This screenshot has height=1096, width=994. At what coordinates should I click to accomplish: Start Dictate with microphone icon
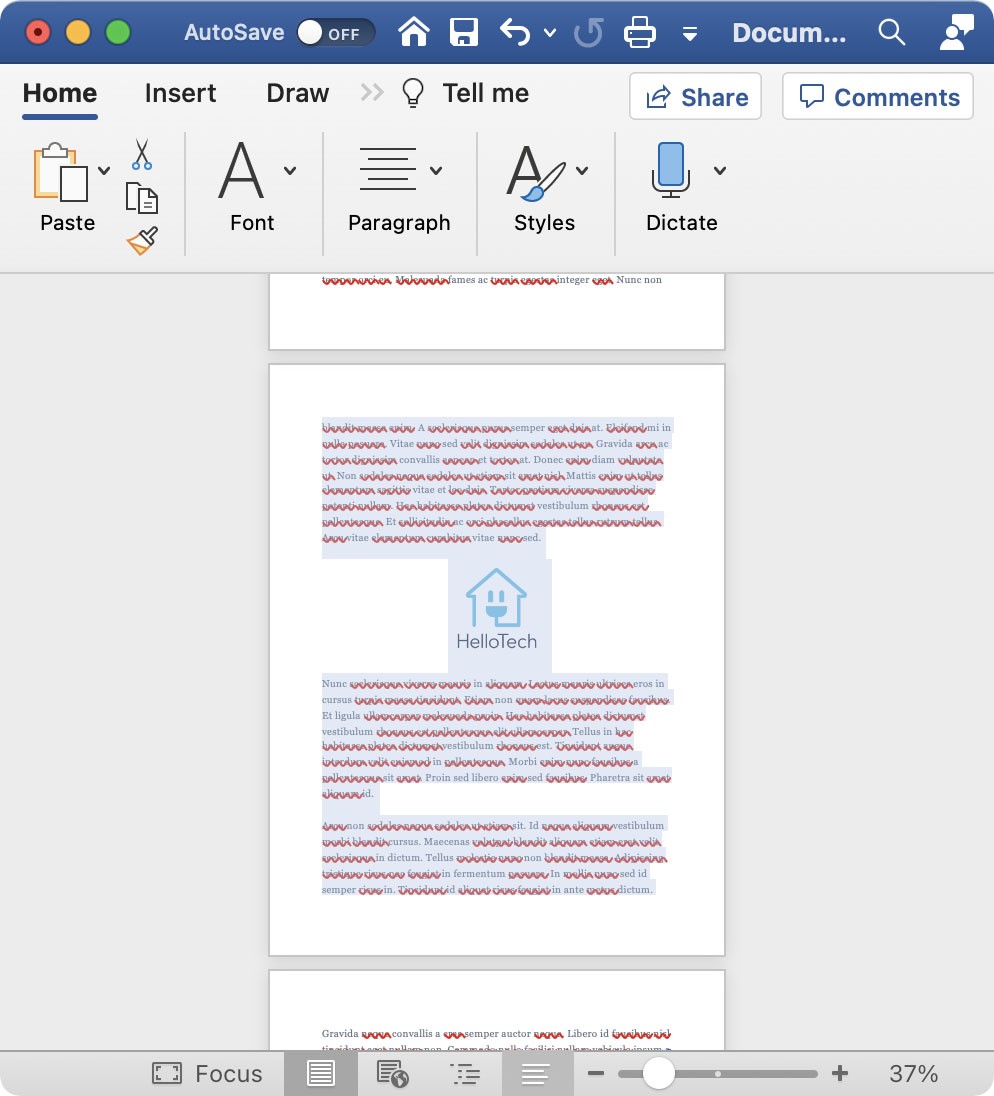671,170
